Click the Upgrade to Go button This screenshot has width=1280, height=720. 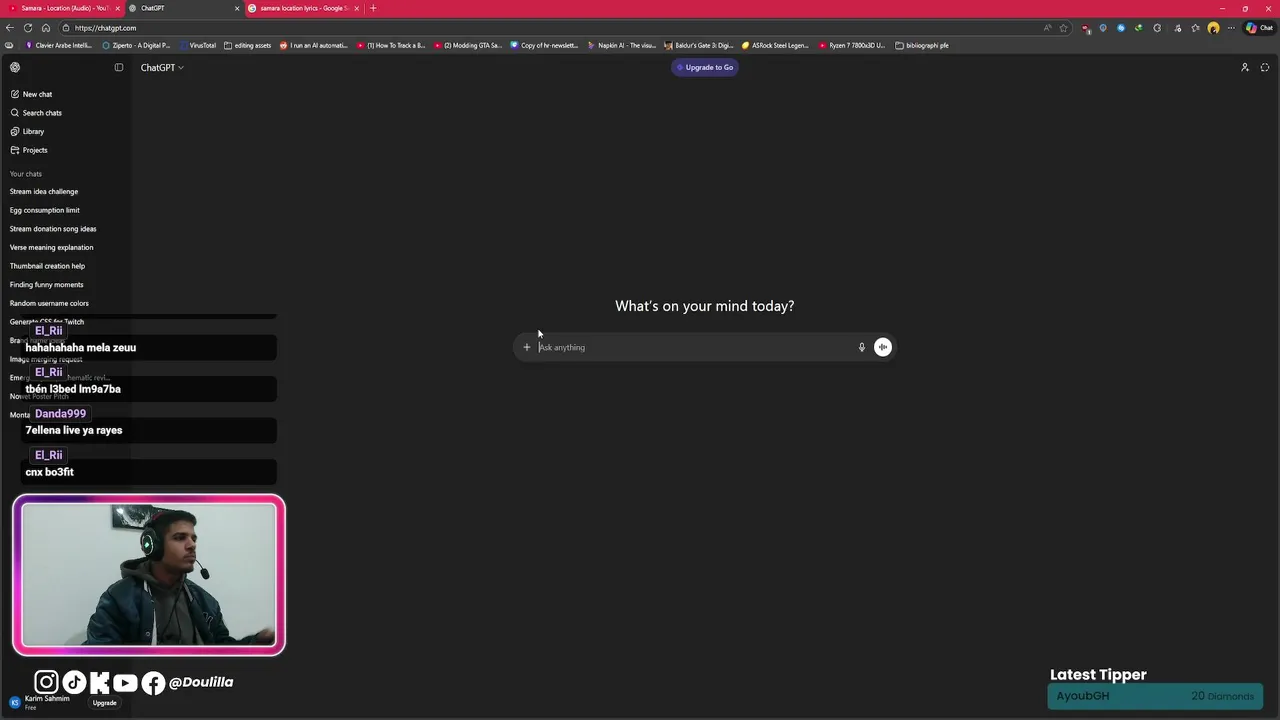tap(705, 67)
